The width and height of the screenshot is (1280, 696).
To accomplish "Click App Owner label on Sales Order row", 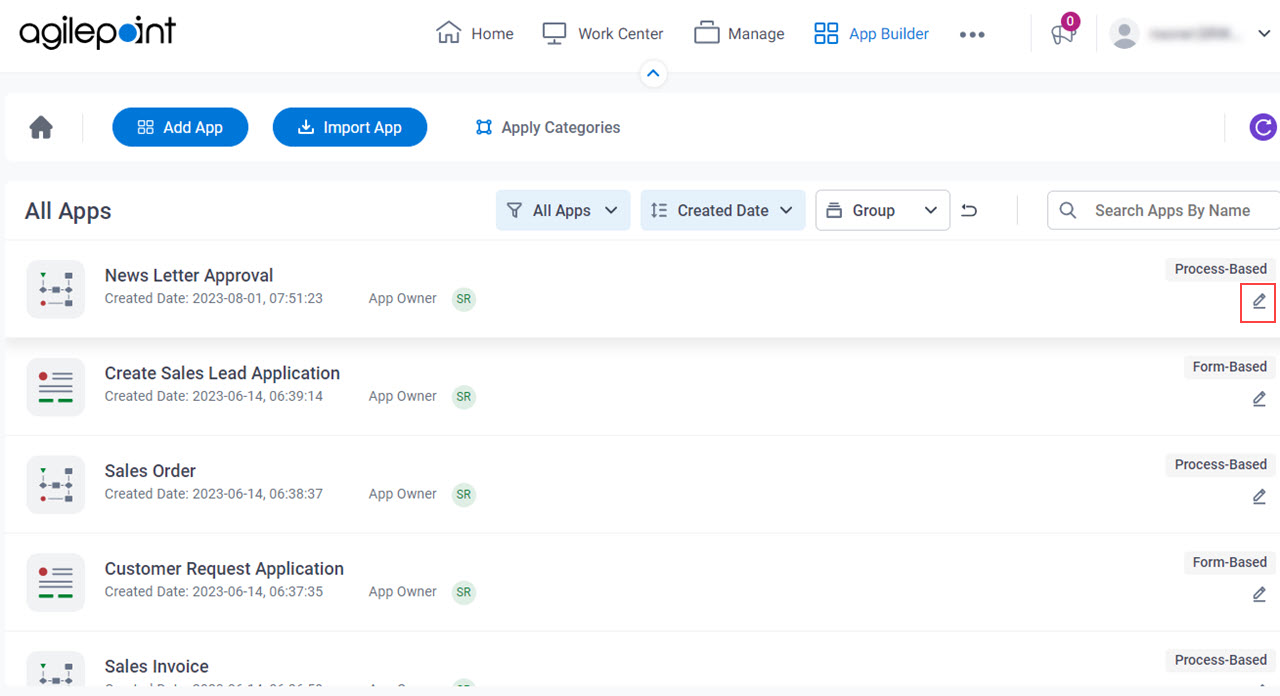I will tap(403, 494).
